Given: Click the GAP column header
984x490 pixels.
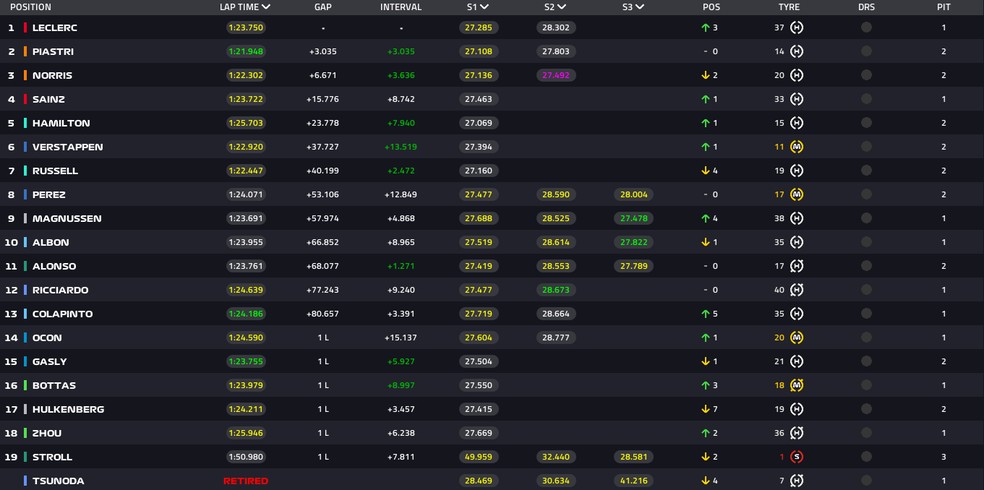Looking at the screenshot, I should click(322, 7).
